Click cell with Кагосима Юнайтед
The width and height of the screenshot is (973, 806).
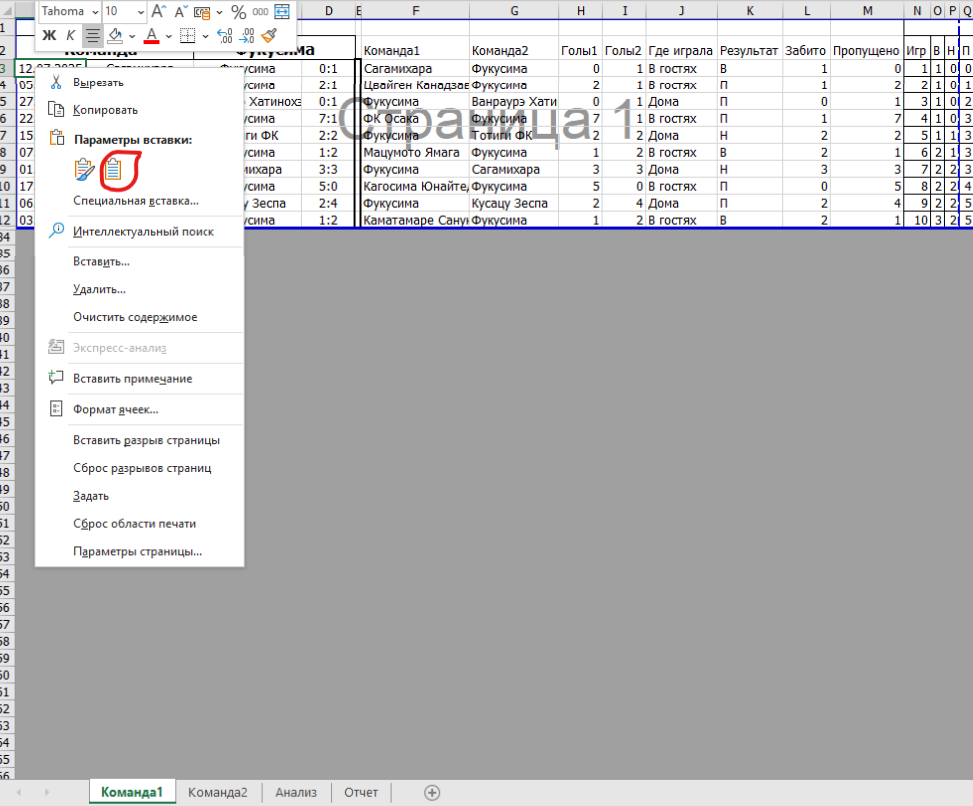pyautogui.click(x=415, y=186)
